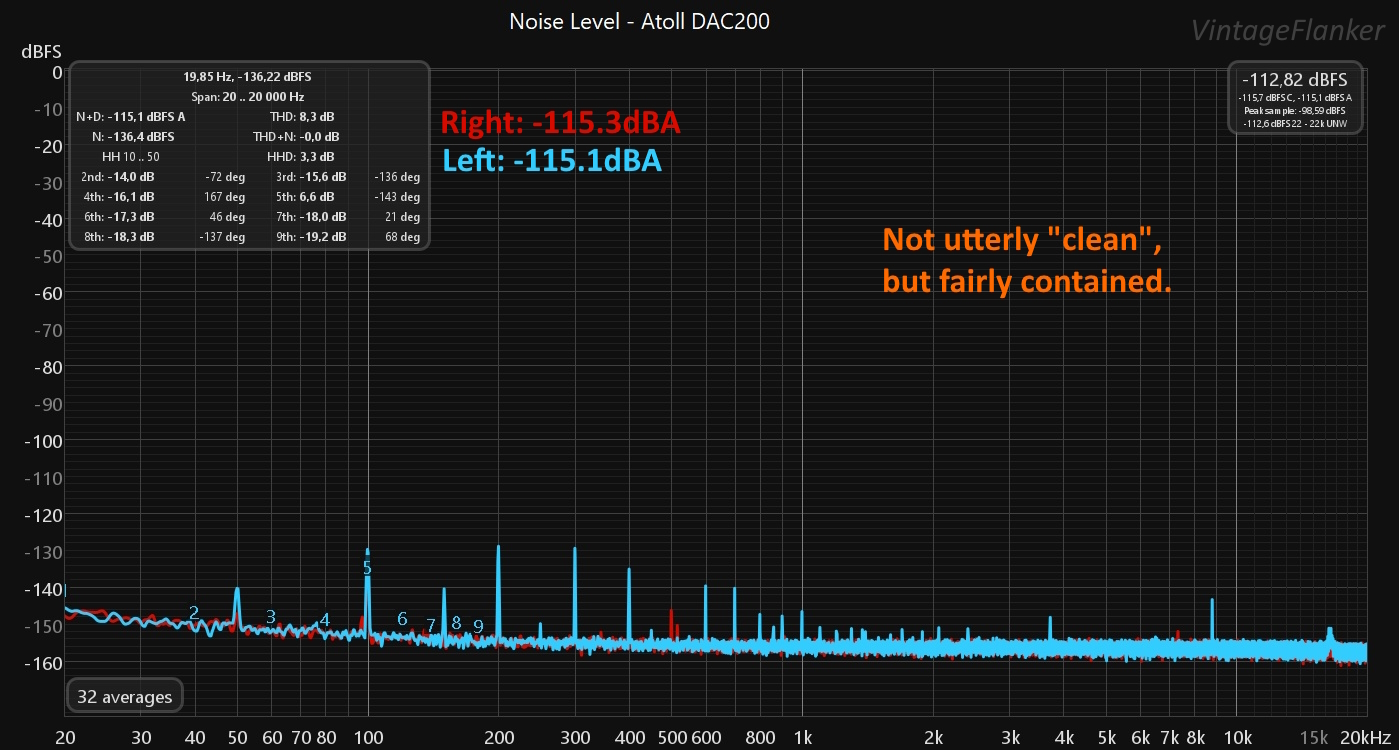1399x750 pixels.
Task: Click the '-160' label on the vertical axis
Action: 44,663
